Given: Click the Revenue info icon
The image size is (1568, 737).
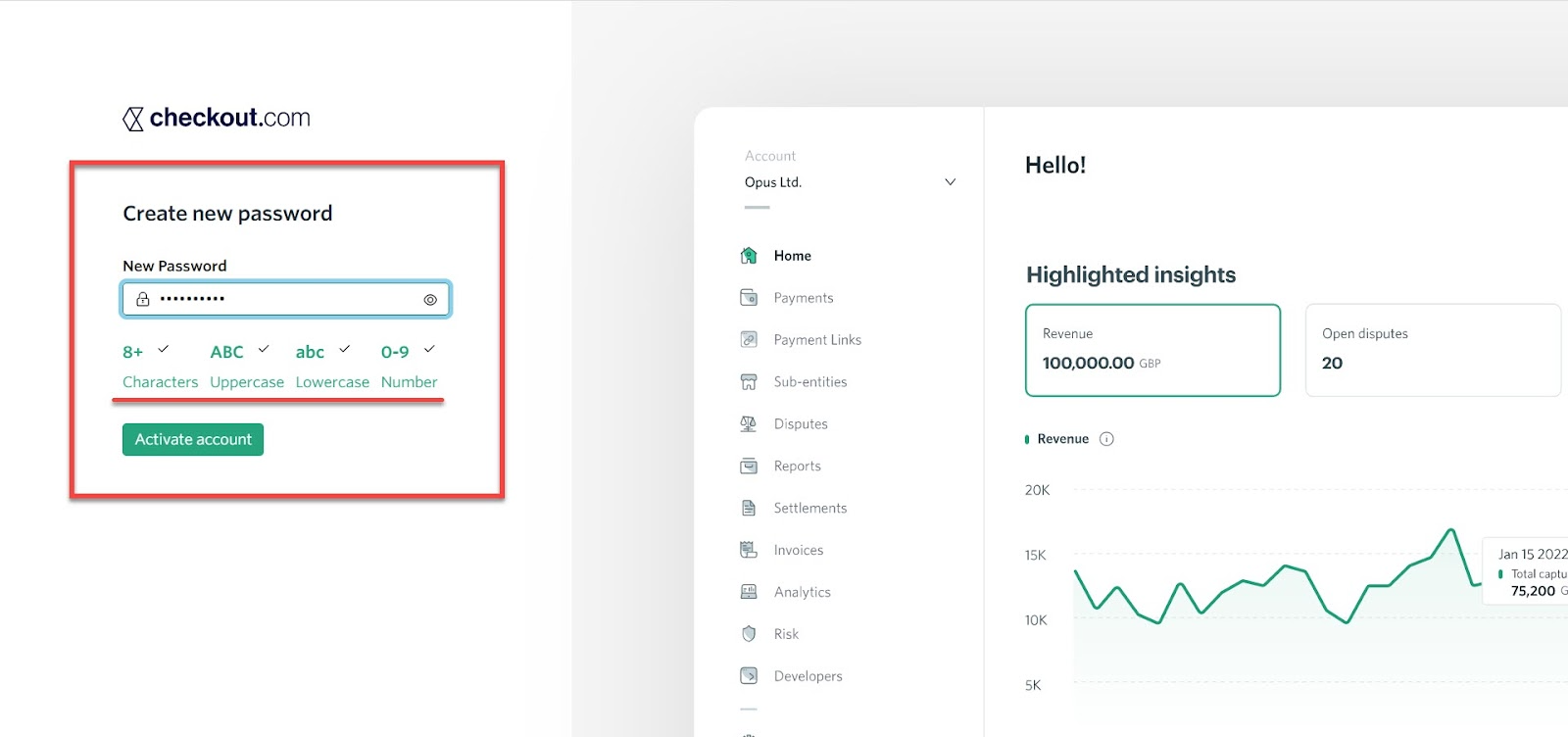Looking at the screenshot, I should [1106, 439].
